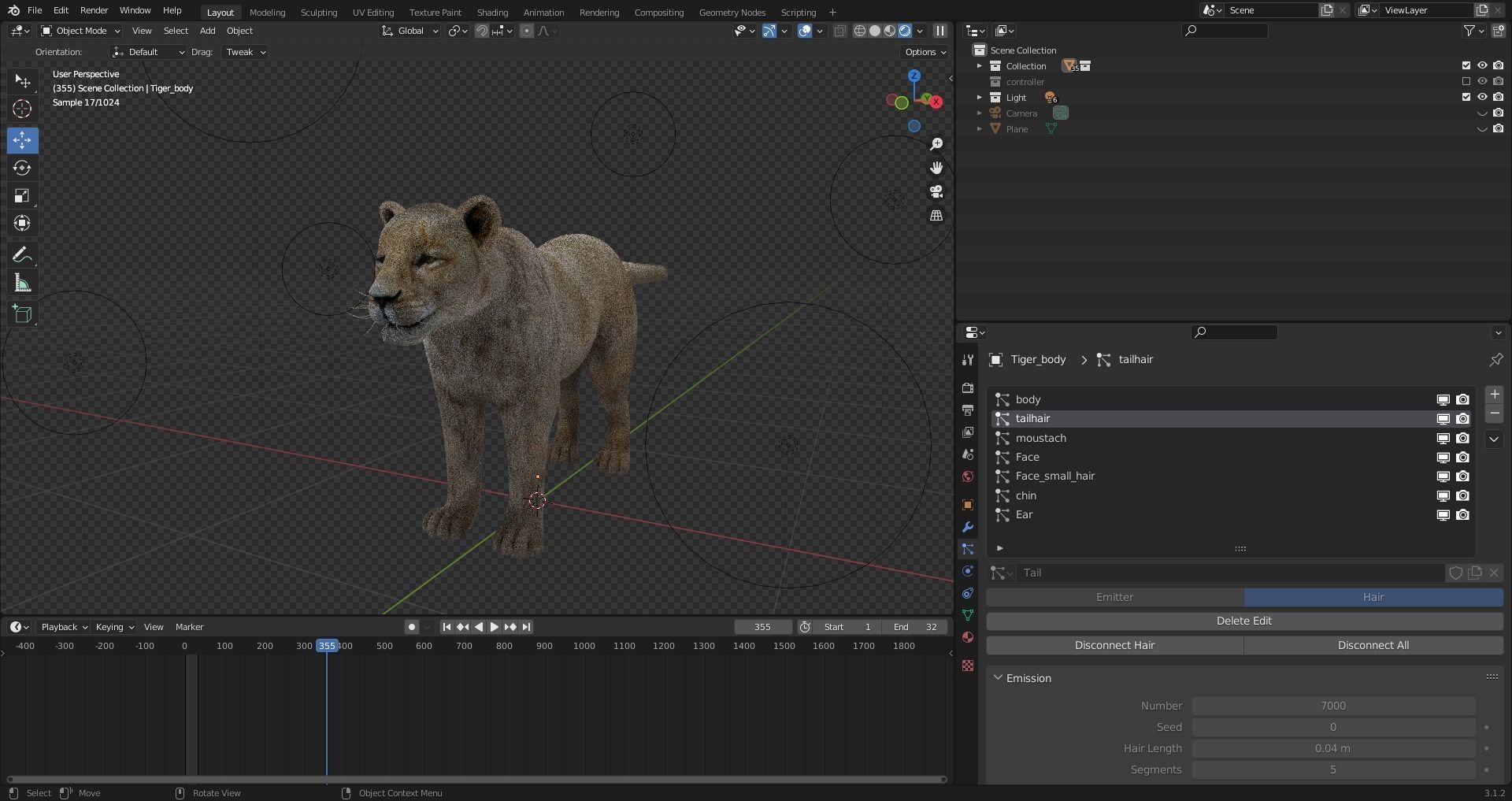This screenshot has width=1512, height=801.
Task: Click the Disconnect All button
Action: (x=1373, y=646)
